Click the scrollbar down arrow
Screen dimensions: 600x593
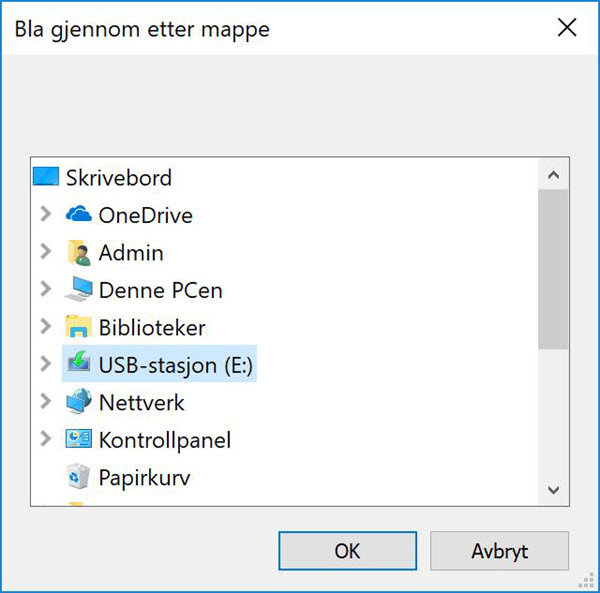(x=553, y=490)
